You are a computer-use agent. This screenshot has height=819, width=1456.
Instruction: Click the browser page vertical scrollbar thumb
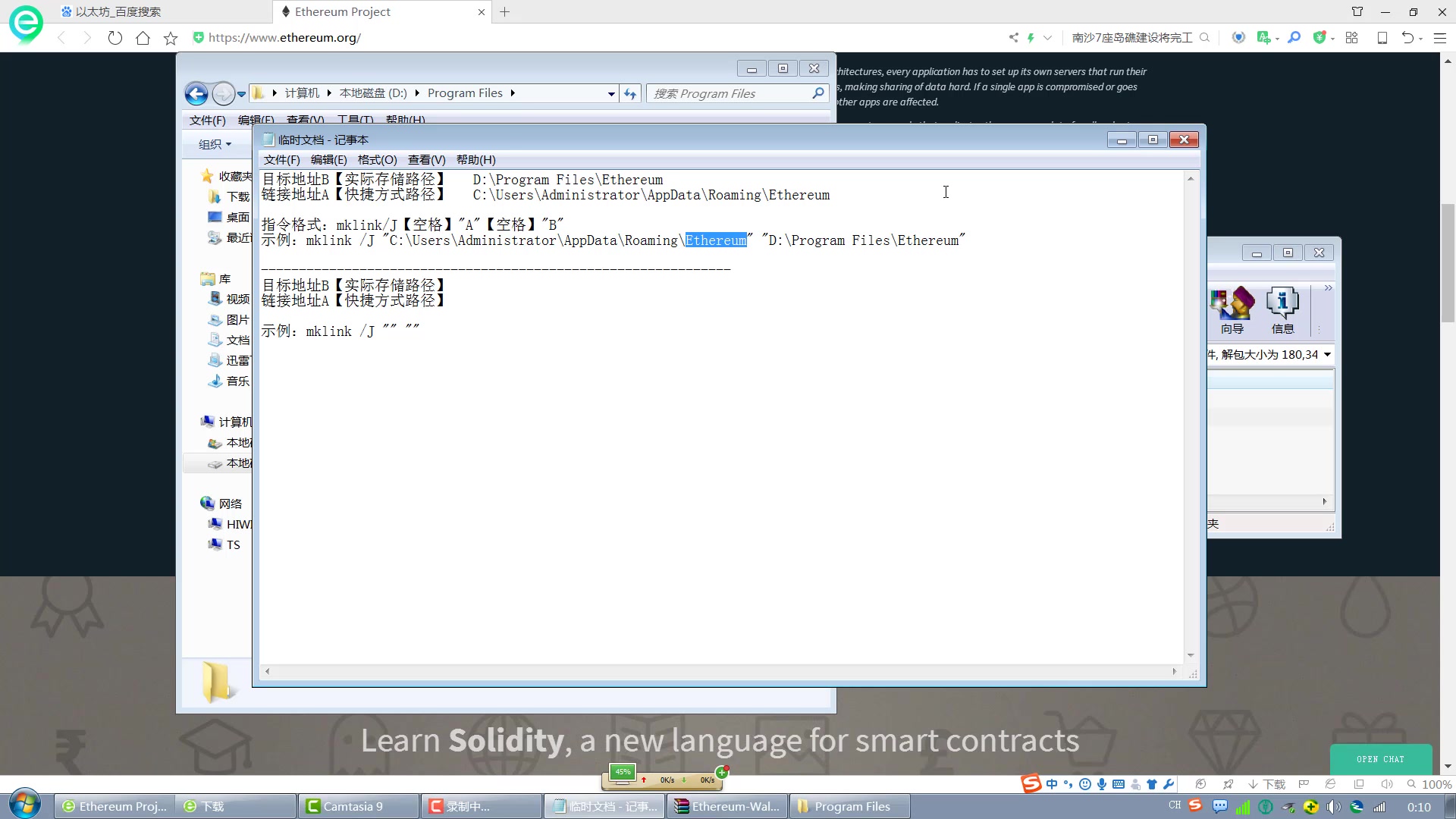click(x=1448, y=263)
